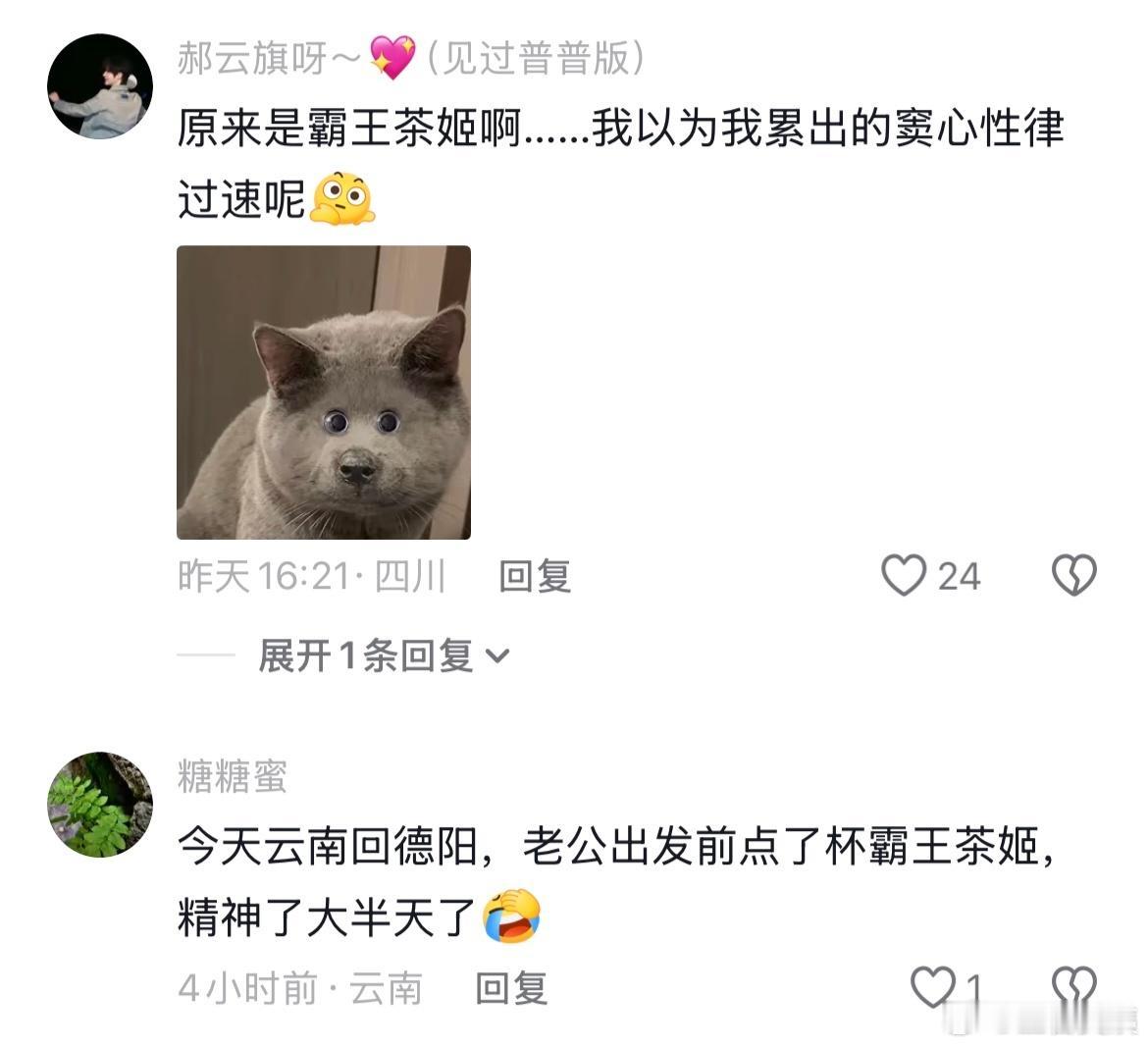Select the comment text about 霸王茶姬啊

point(619,163)
